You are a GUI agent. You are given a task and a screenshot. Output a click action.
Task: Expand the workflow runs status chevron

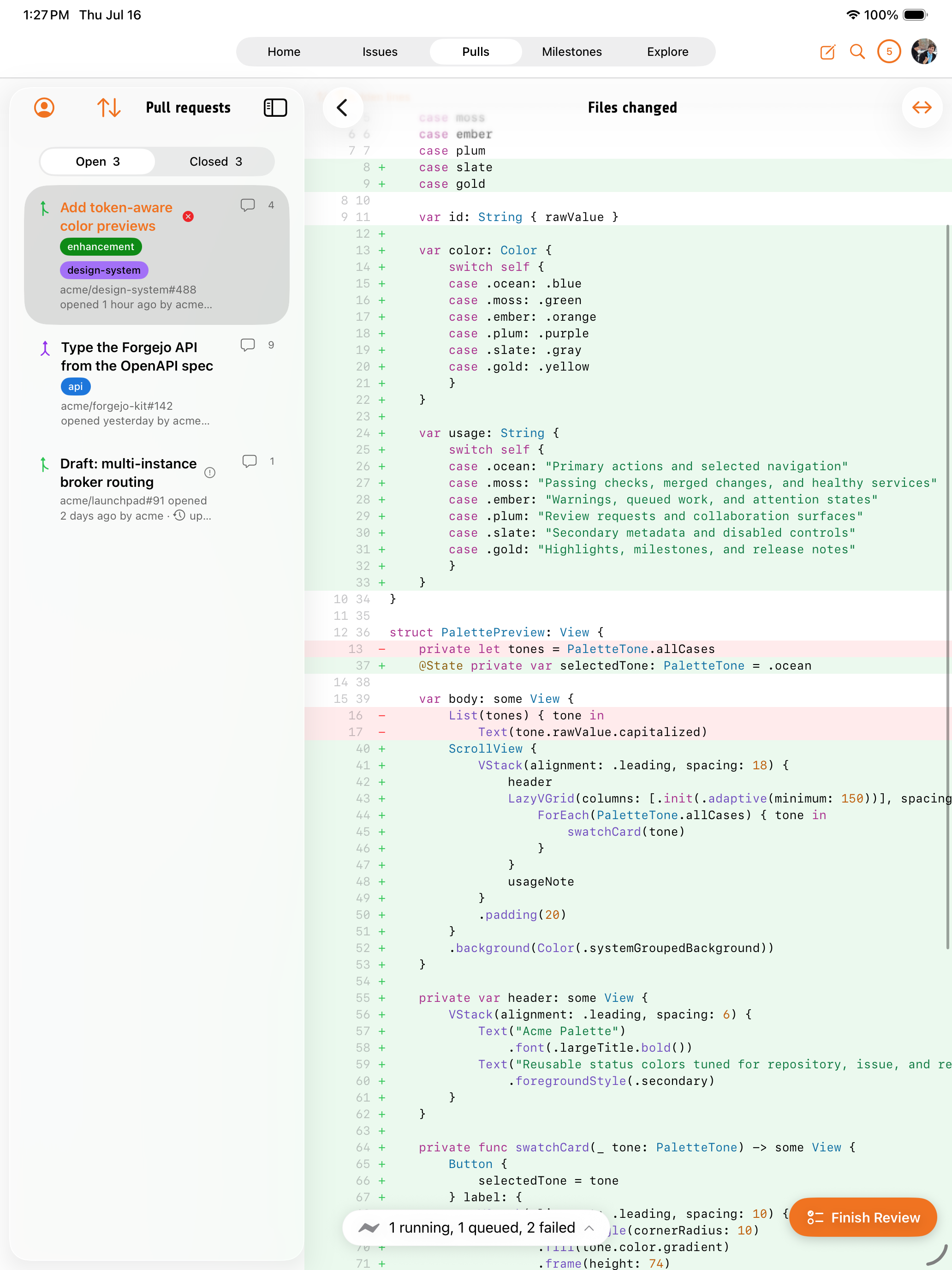pyautogui.click(x=589, y=1228)
